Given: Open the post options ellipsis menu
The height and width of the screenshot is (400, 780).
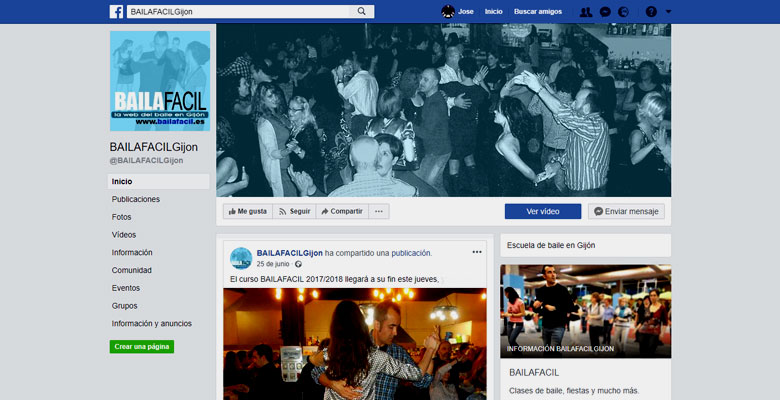Looking at the screenshot, I should pos(477,252).
